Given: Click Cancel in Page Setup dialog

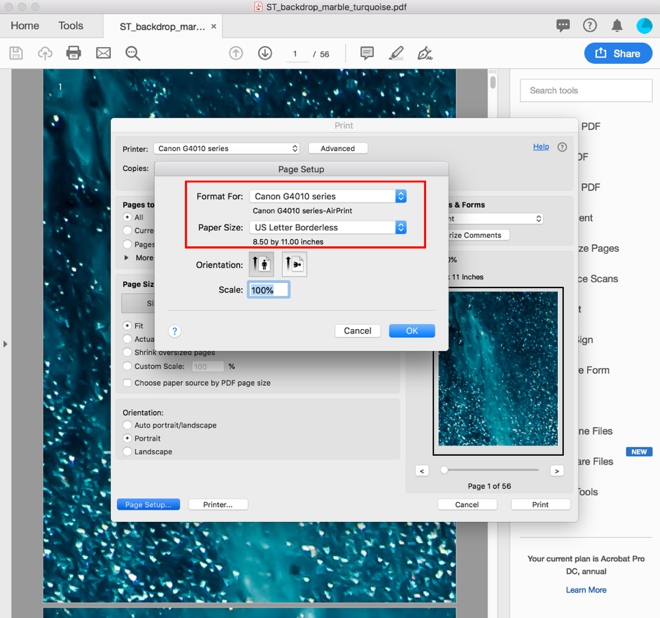Looking at the screenshot, I should (357, 331).
